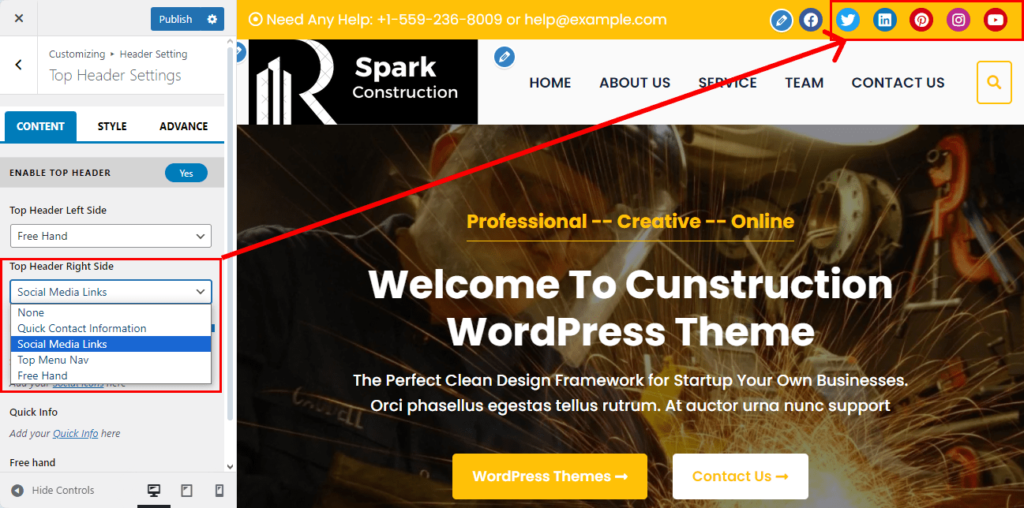
Task: Open the Instagram social link icon
Action: 958,20
